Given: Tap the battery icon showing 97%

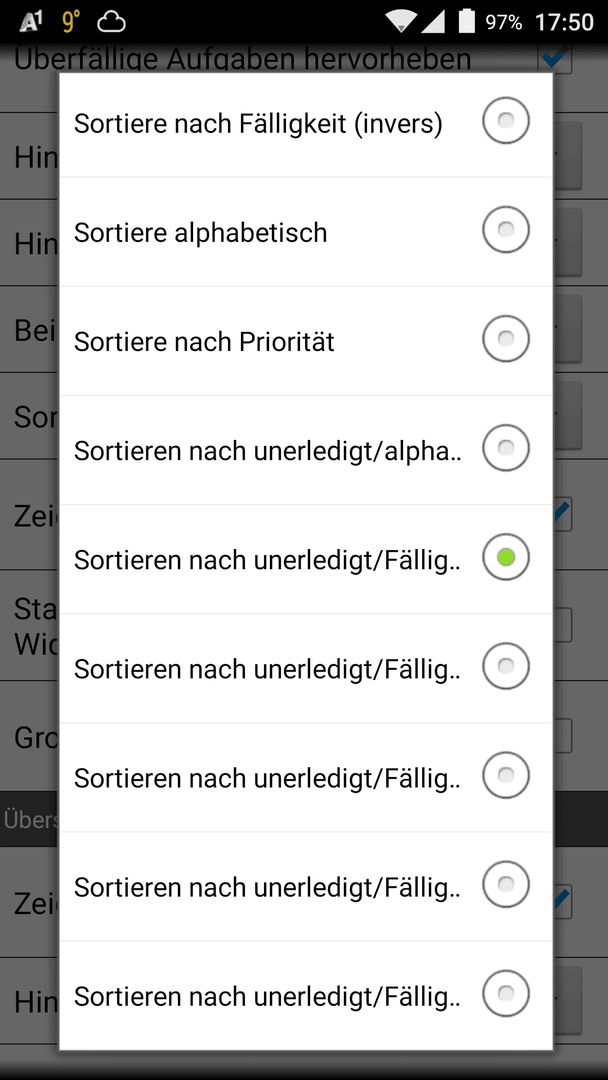Looking at the screenshot, I should tap(467, 21).
